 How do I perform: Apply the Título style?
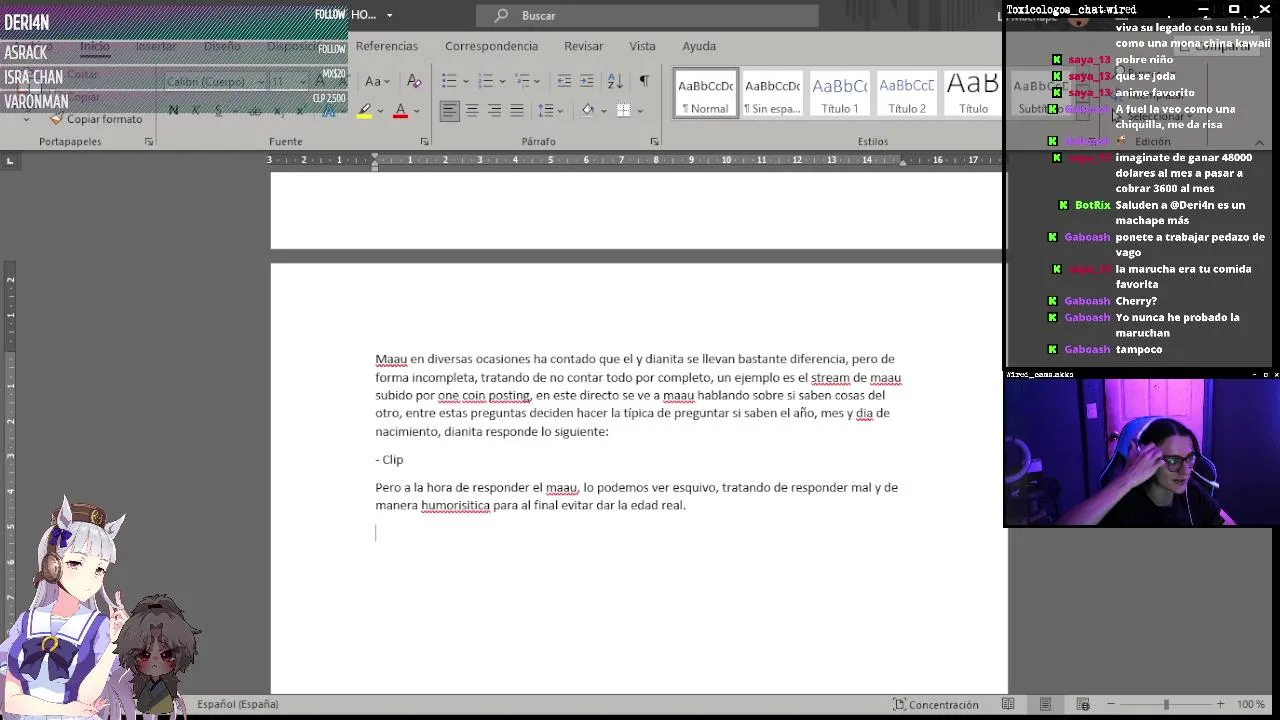coord(973,93)
